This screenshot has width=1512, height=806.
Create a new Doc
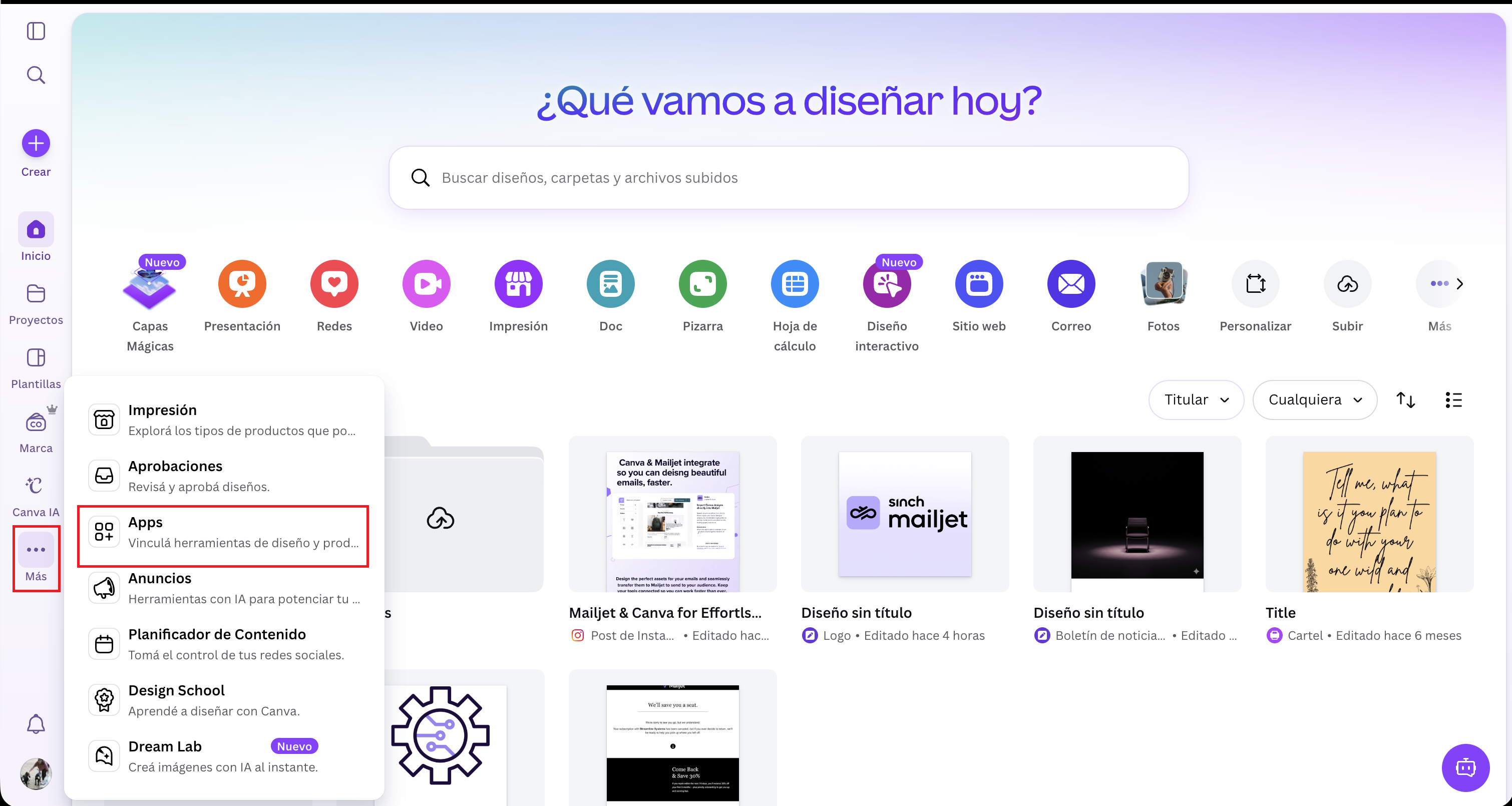point(610,284)
